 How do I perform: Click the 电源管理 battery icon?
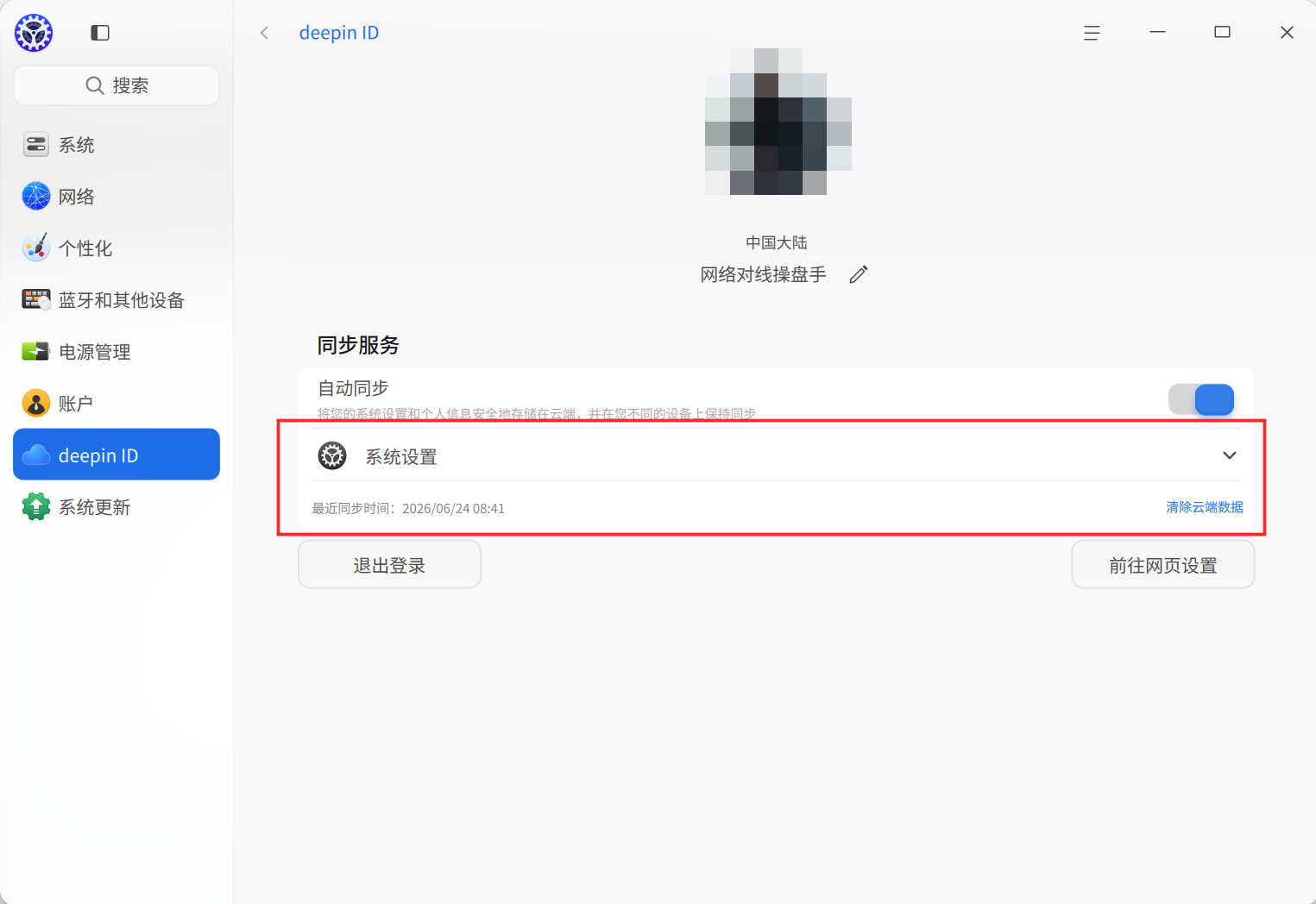coord(35,352)
